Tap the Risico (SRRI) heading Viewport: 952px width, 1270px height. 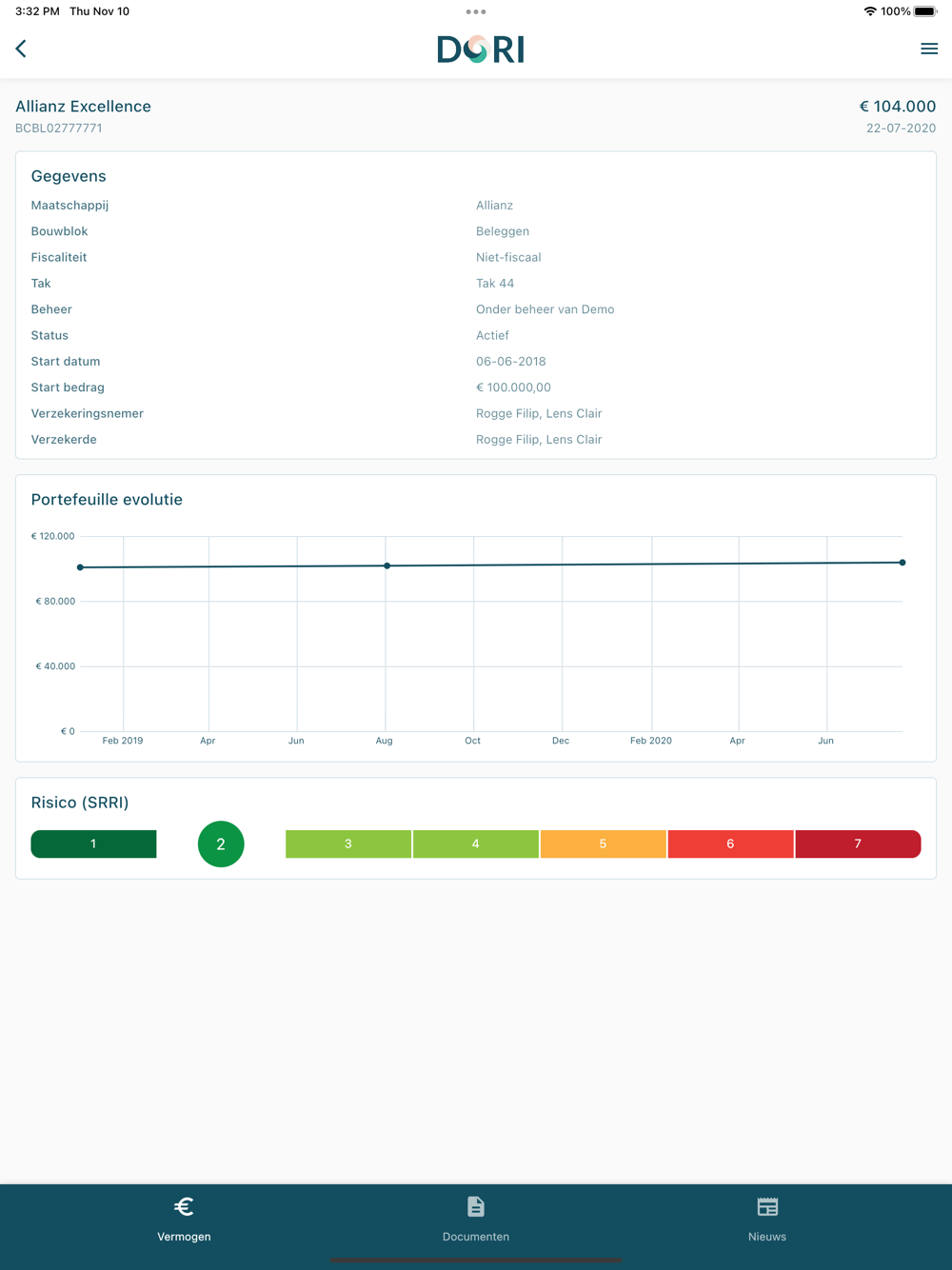pos(80,803)
